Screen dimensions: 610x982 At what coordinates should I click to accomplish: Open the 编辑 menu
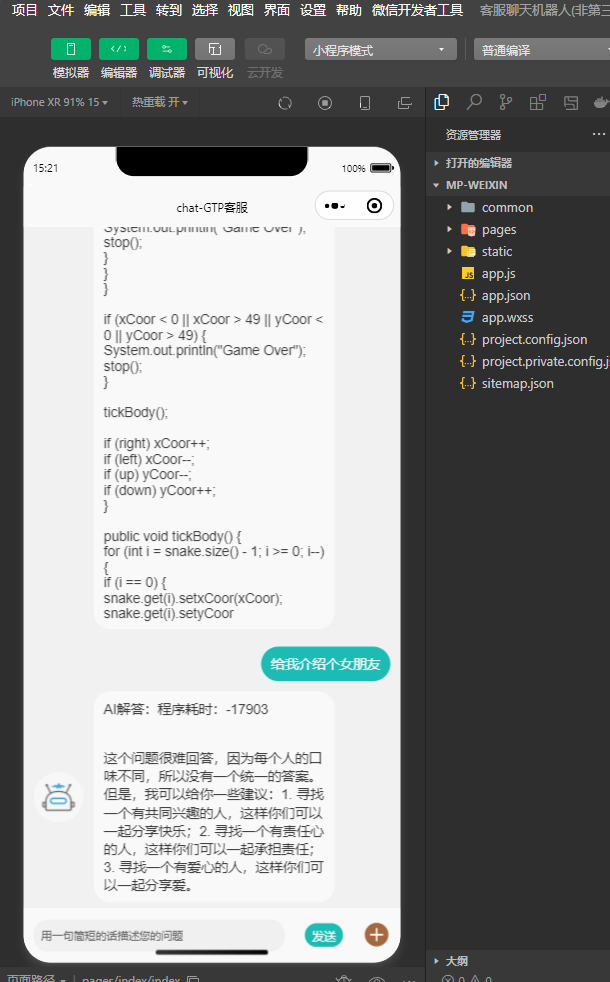pos(97,10)
